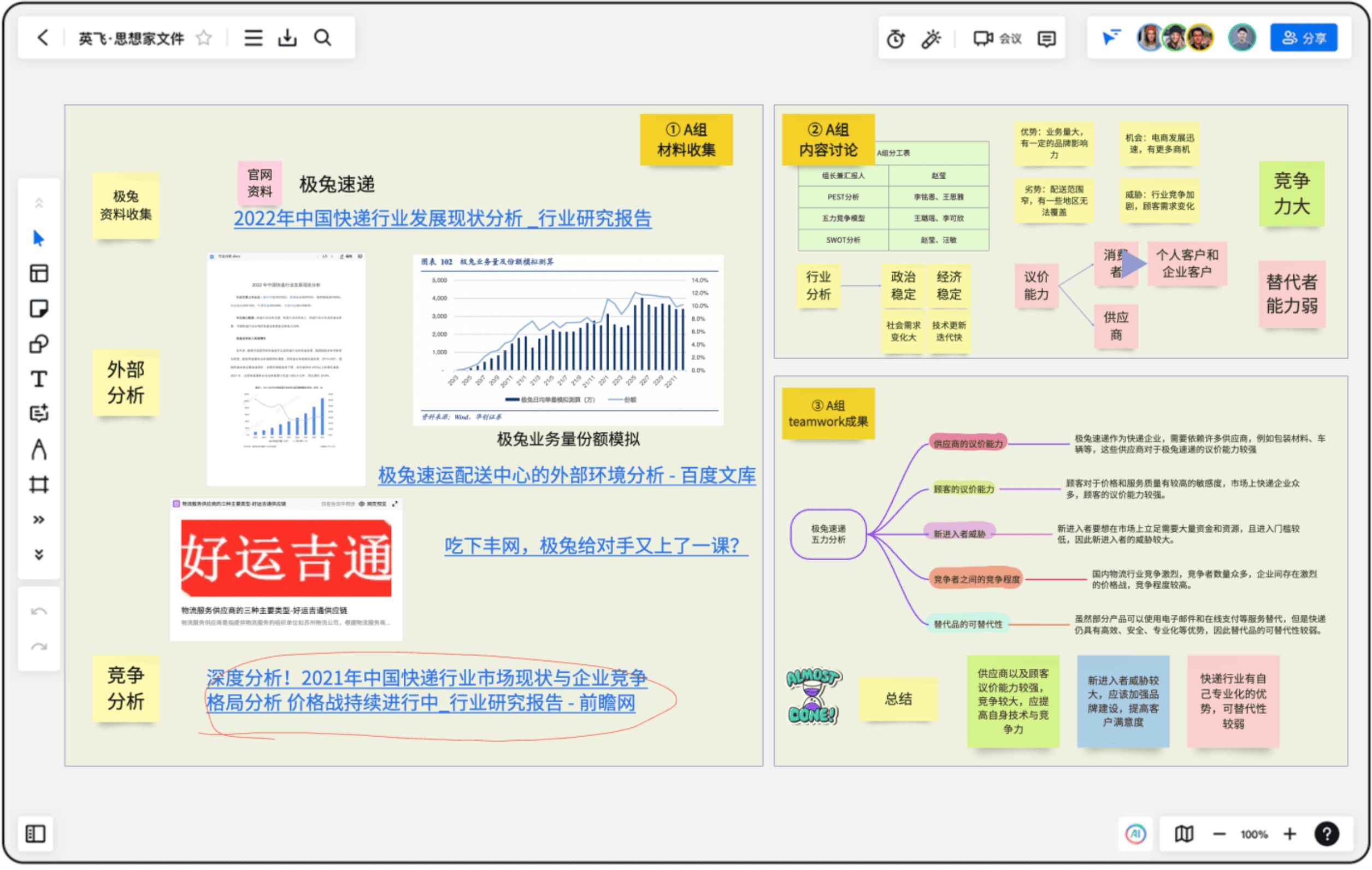Open link 极兔速运配送中心的外部环境分析 - 百度文库
The width and height of the screenshot is (1372, 870).
click(567, 475)
